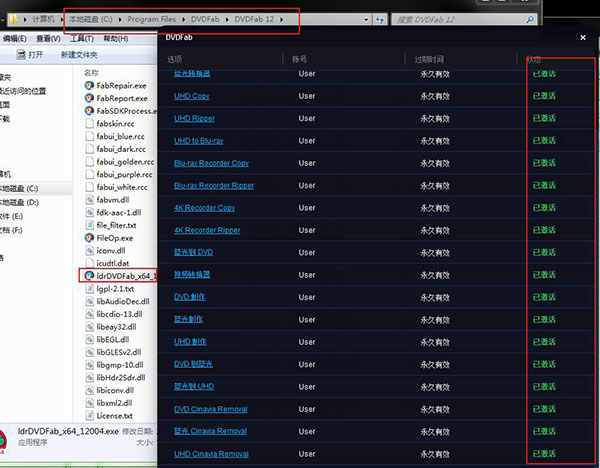Click the 计算机 breadcrumb segment

pos(43,19)
